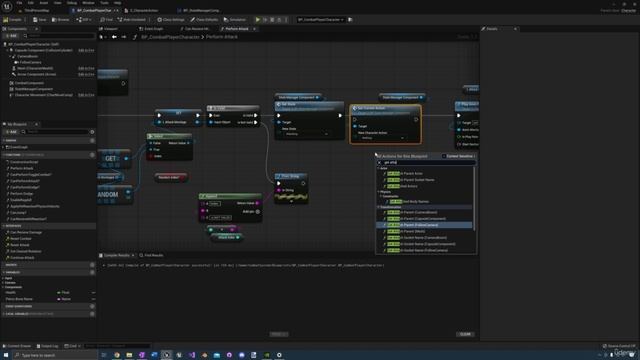
Task: Click the Unreal Engine logo icon
Action: 7,6
